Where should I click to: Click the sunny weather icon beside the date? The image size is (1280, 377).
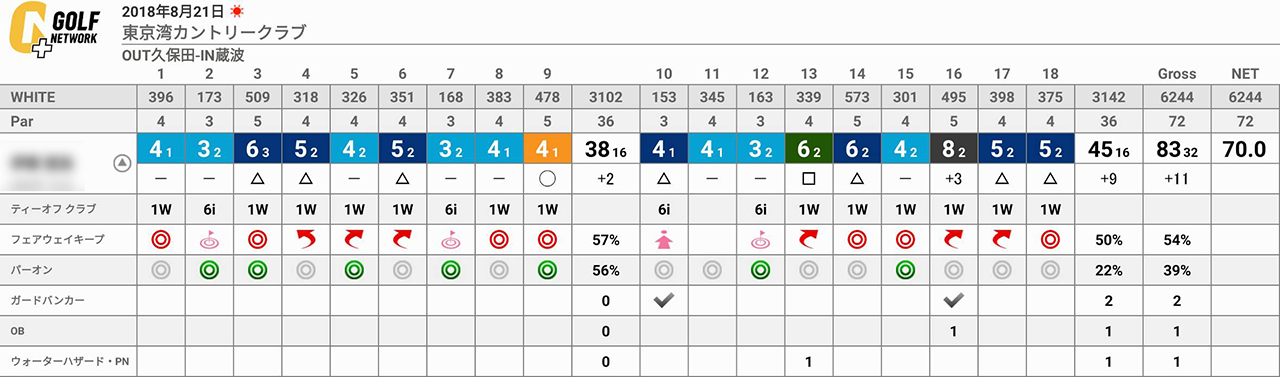237,12
